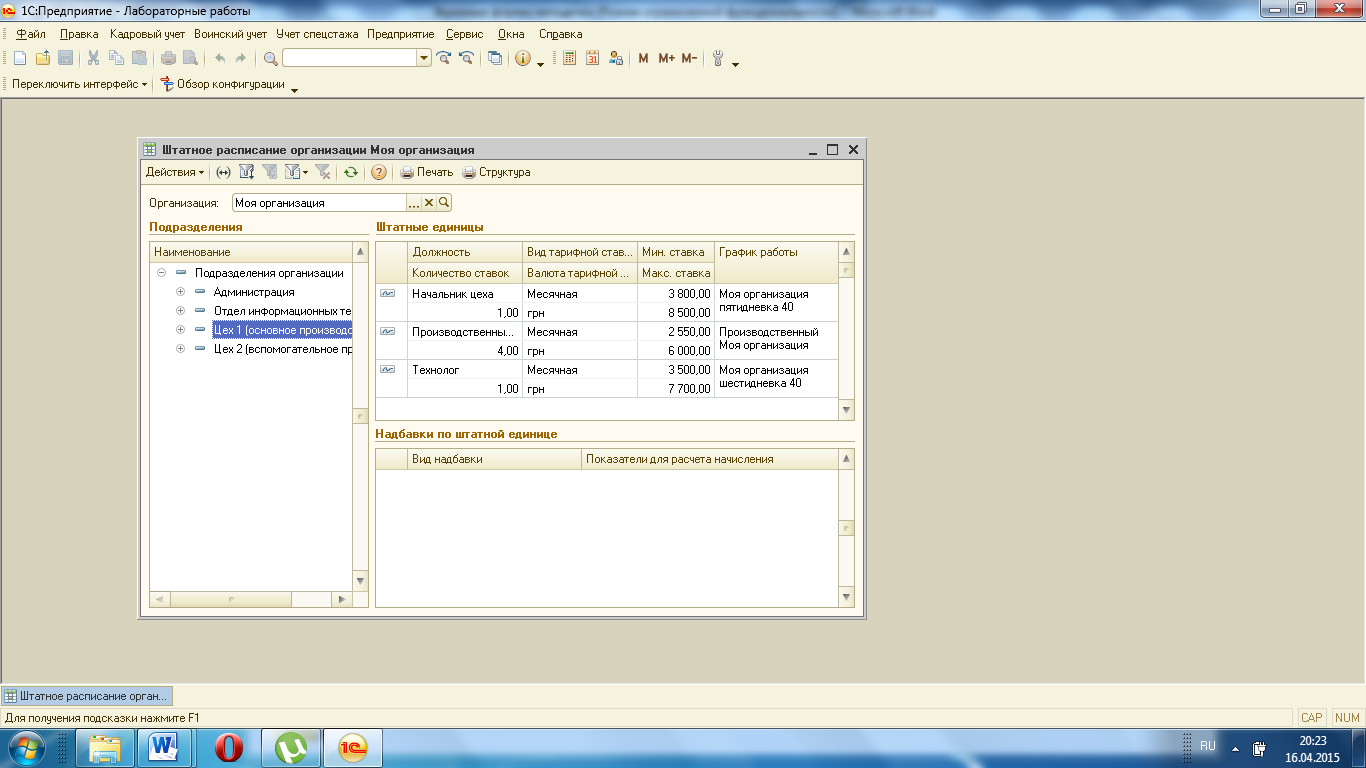The height and width of the screenshot is (768, 1366).
Task: Select the Цех 2 department row
Action: [x=282, y=349]
